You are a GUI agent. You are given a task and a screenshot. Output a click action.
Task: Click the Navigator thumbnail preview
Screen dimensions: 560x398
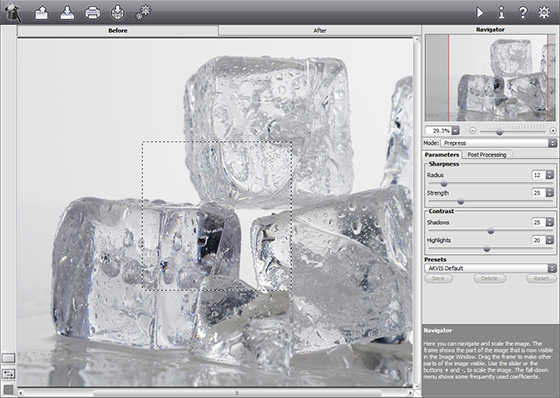point(490,78)
